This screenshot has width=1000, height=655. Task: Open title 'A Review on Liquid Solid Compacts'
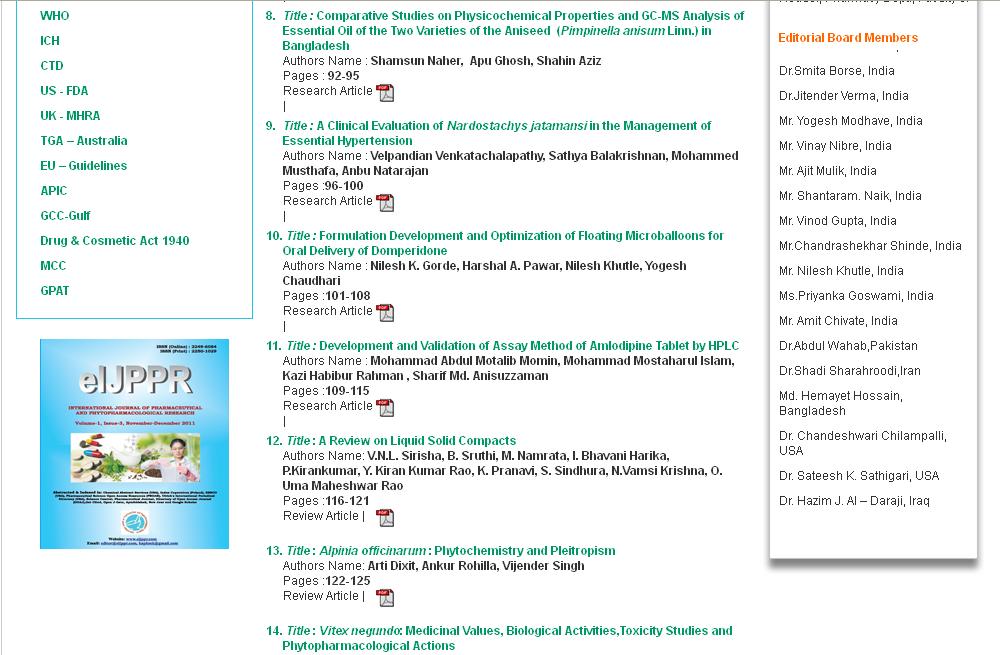[x=417, y=441]
